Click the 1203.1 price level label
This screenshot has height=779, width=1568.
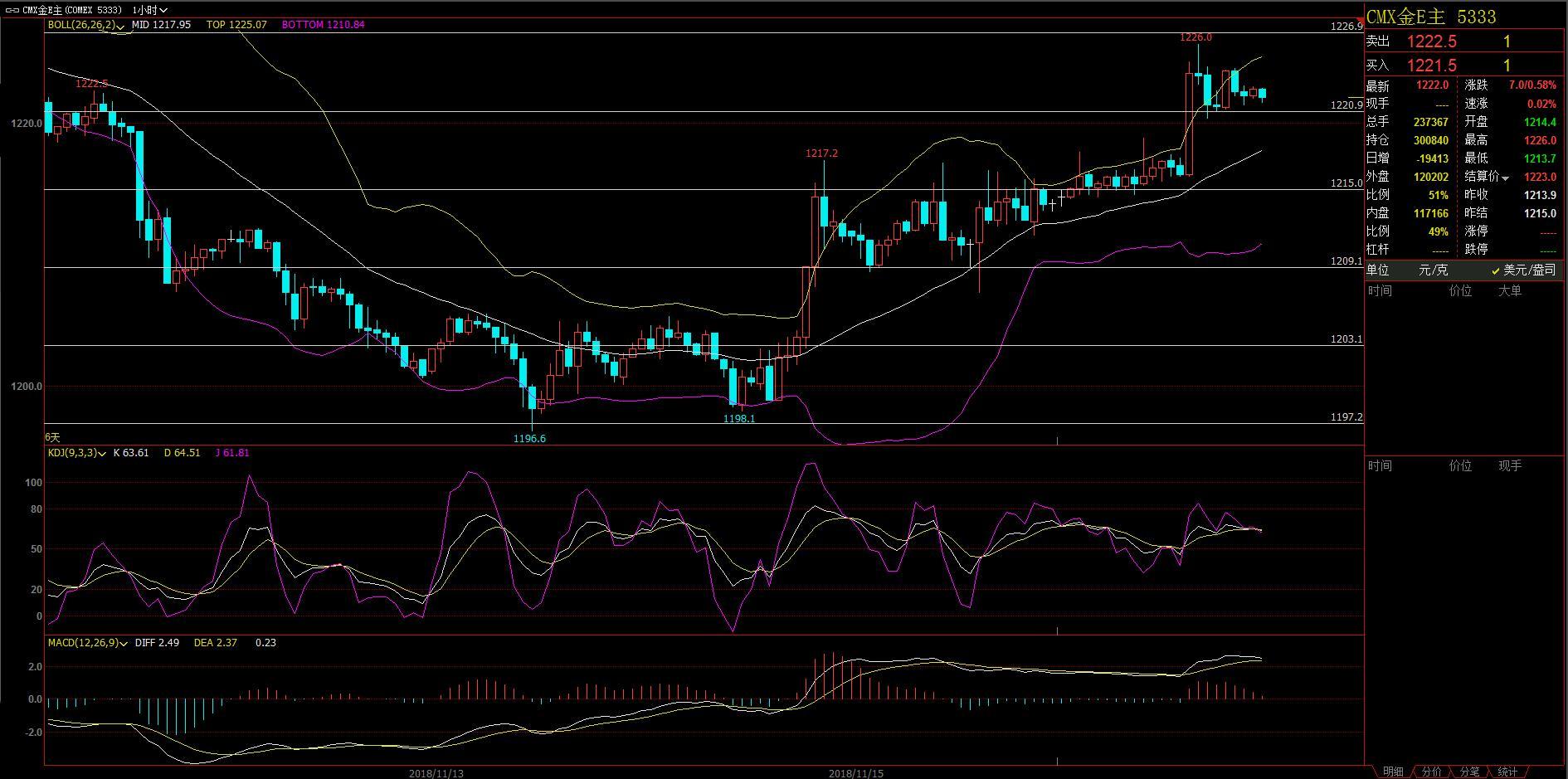1346,339
